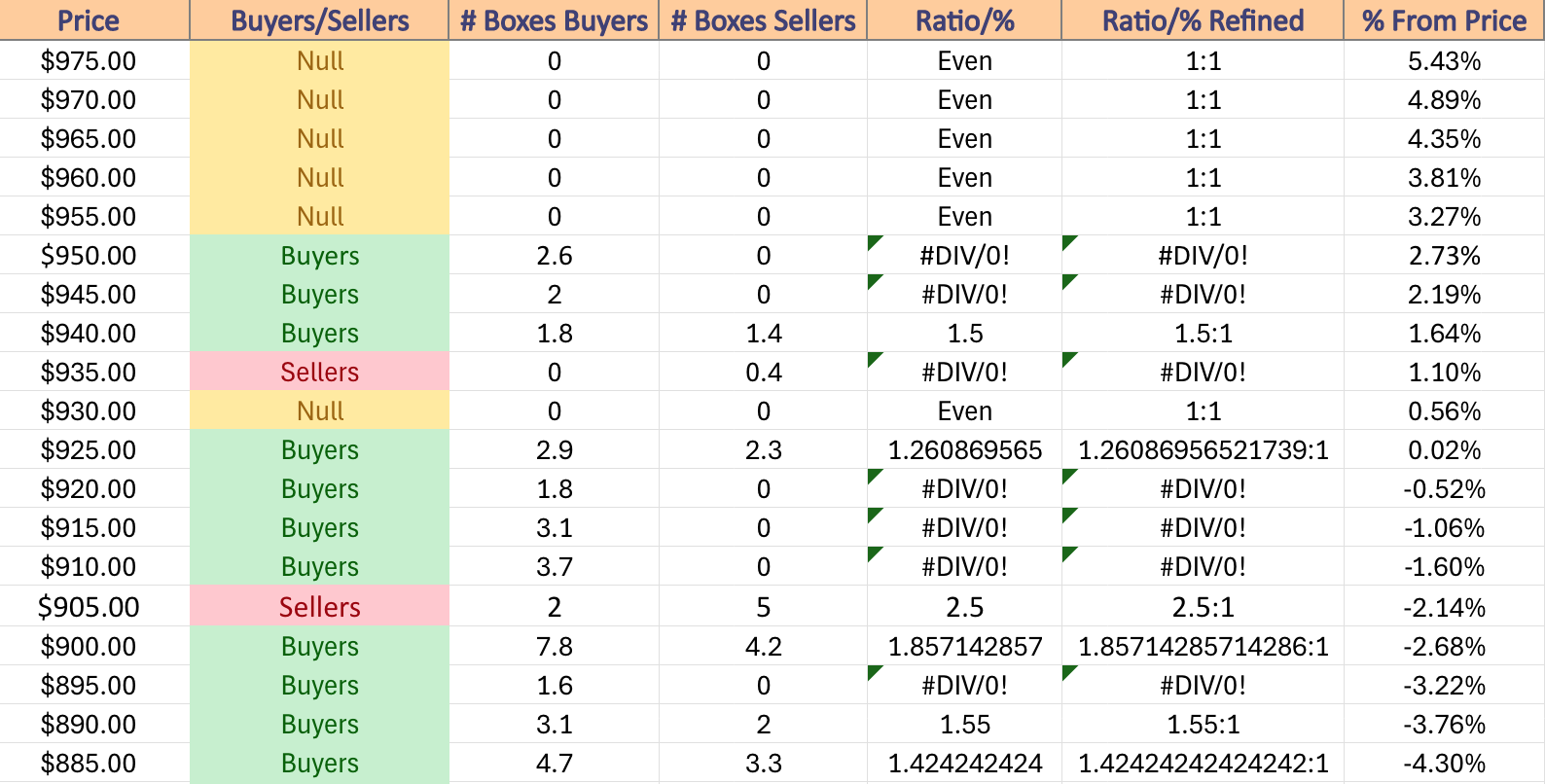Image resolution: width=1545 pixels, height=784 pixels.
Task: Click the red Sellers cell for $905.00
Action: coord(319,606)
